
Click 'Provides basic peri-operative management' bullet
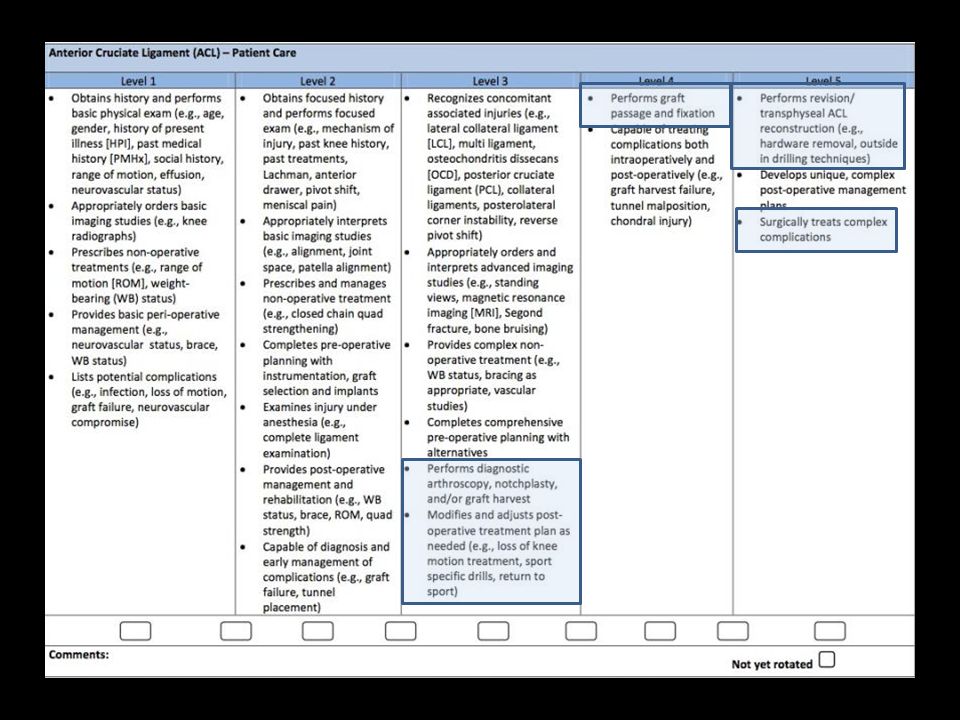point(145,337)
